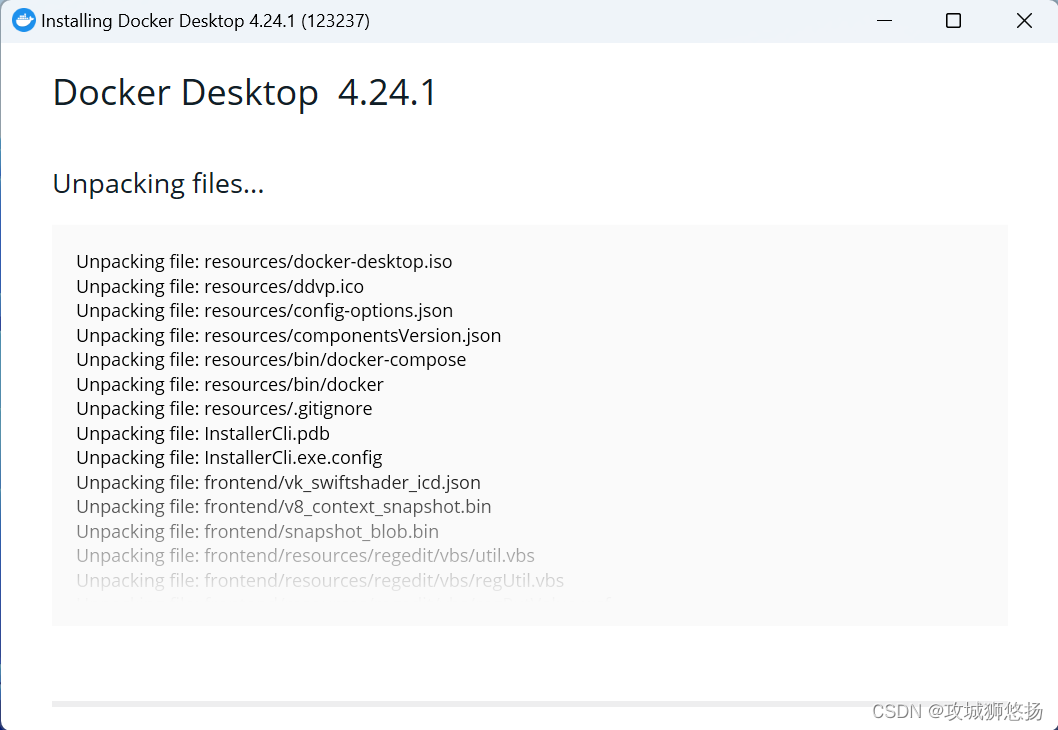Click the Docker whale icon in title bar

click(23, 20)
